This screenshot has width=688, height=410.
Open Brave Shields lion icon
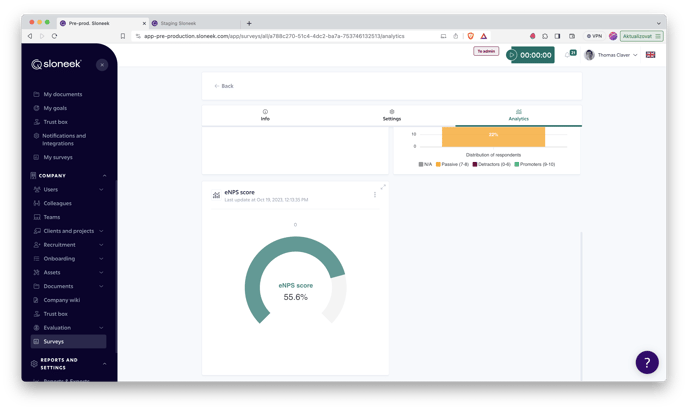(470, 36)
